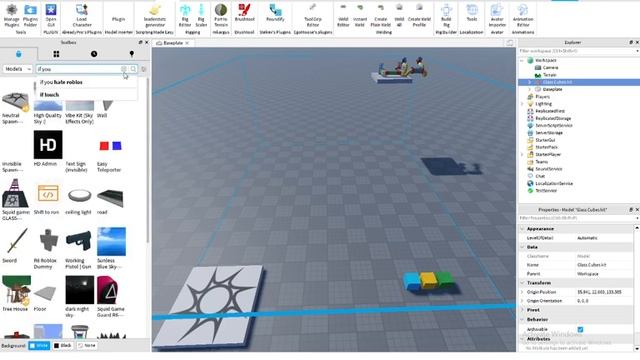Viewport: 640px width, 360px height.
Task: Switch to Toolbox Inventory grid tab
Action: coord(56,54)
